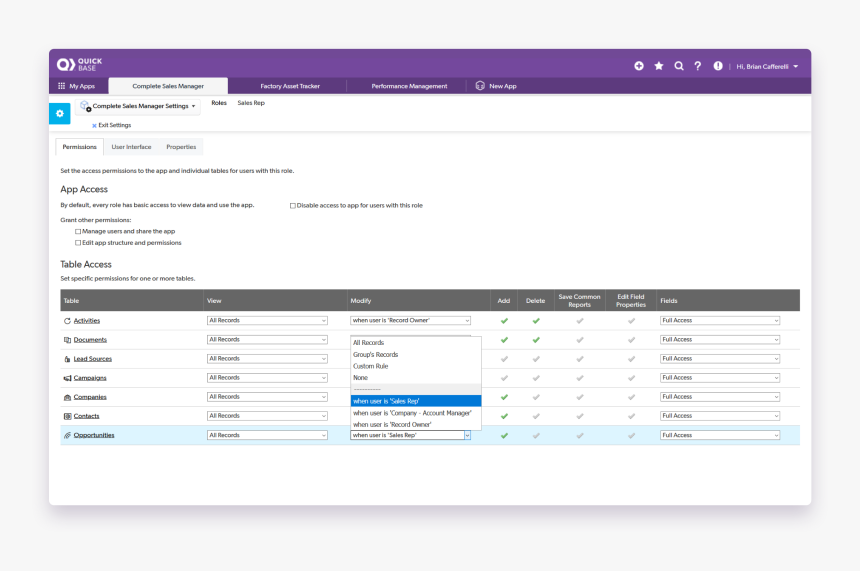Open Documents View dropdown
The width and height of the screenshot is (860, 571).
click(267, 340)
